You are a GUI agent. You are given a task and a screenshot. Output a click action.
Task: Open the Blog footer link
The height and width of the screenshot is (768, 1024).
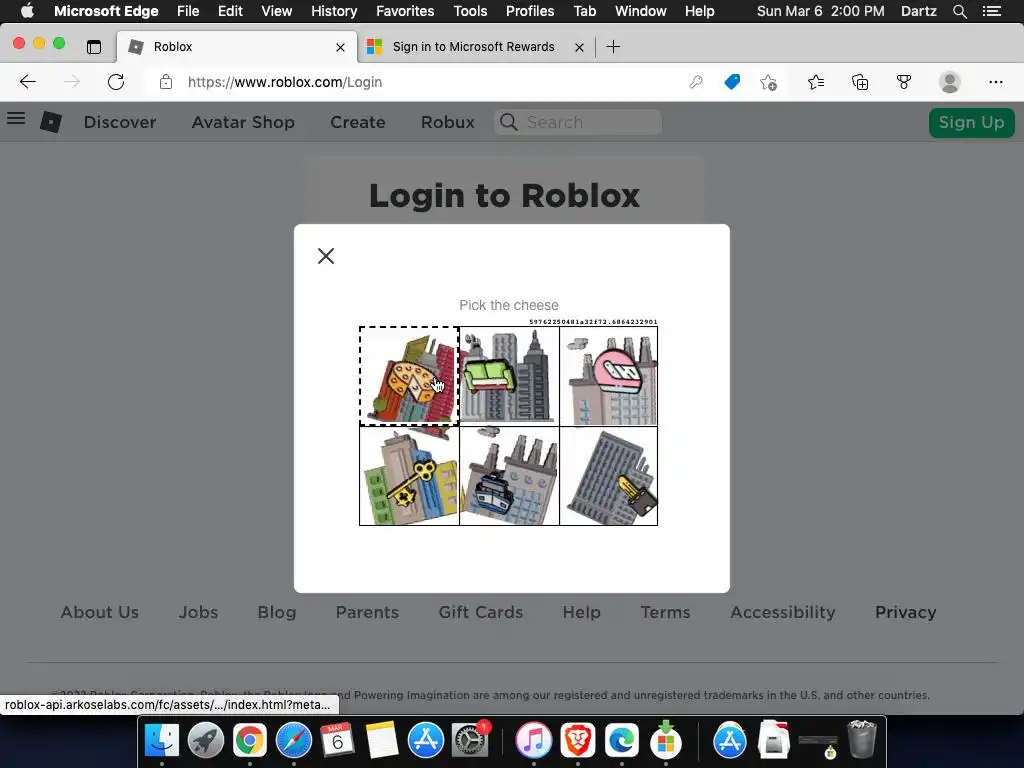[x=276, y=612]
